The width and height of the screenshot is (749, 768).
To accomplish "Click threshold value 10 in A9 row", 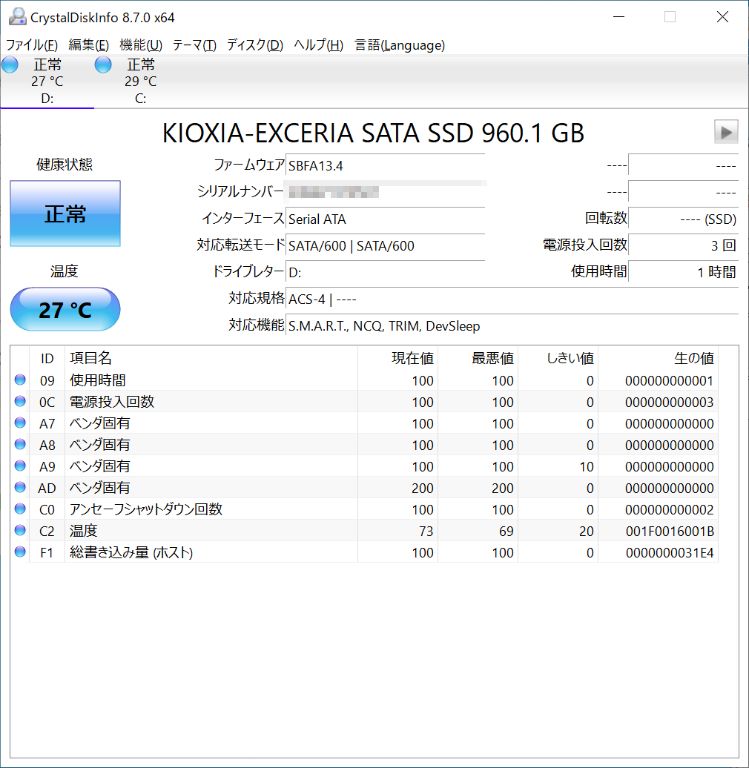I will (586, 467).
